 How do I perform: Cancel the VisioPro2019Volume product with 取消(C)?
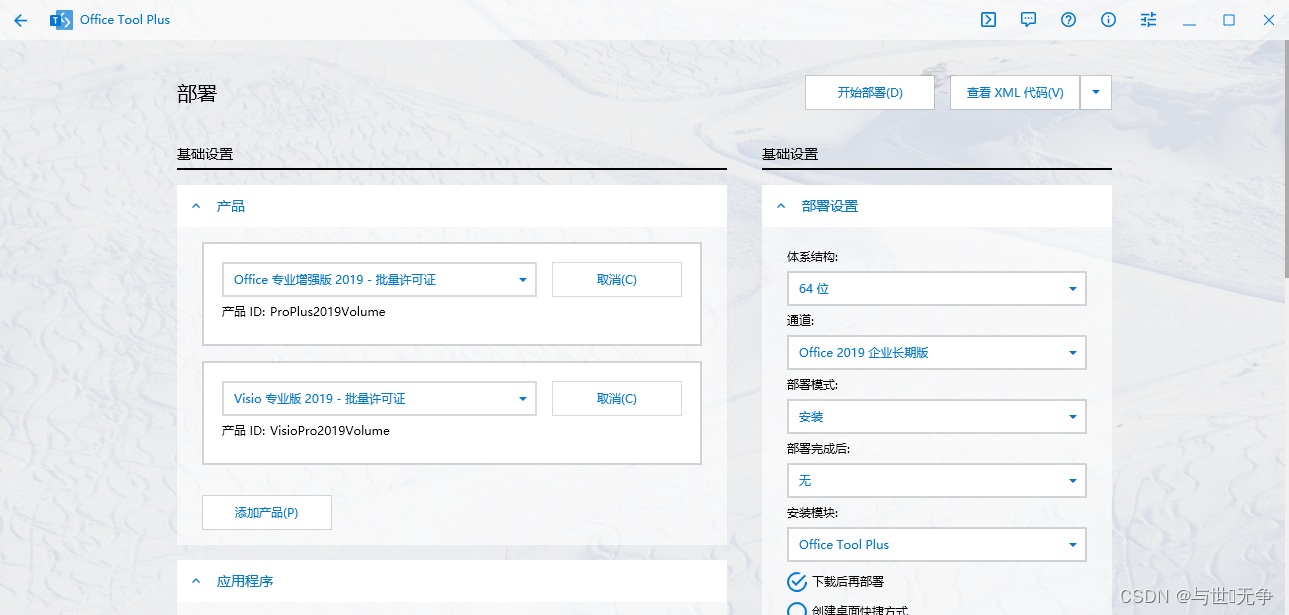pyautogui.click(x=617, y=399)
